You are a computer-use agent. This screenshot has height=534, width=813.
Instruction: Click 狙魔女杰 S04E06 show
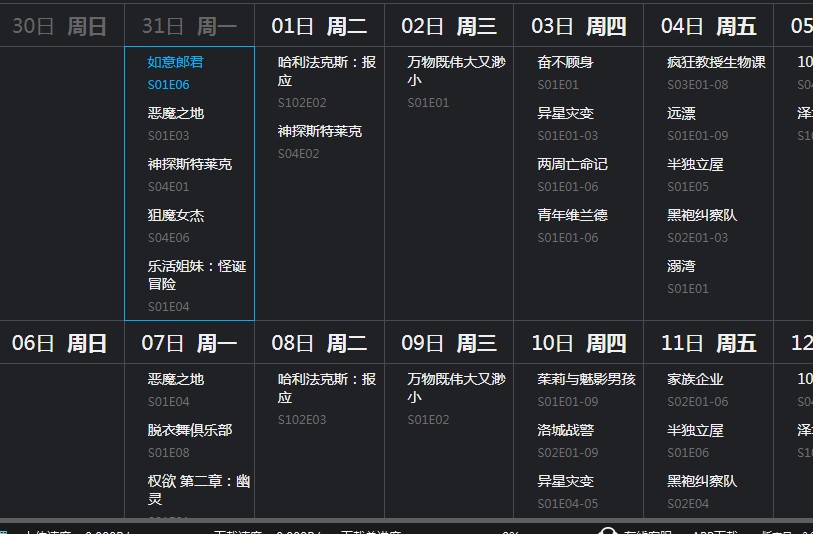[x=175, y=215]
